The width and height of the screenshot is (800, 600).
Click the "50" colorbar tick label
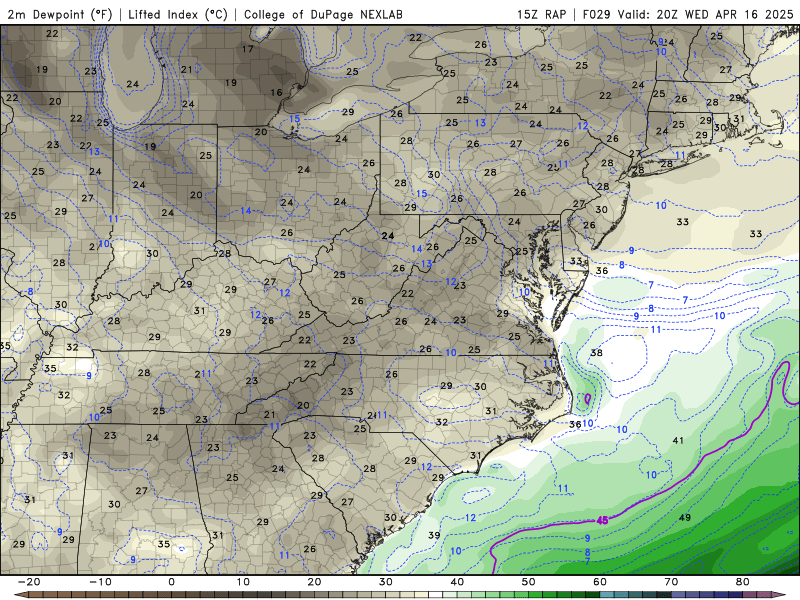pos(529,582)
